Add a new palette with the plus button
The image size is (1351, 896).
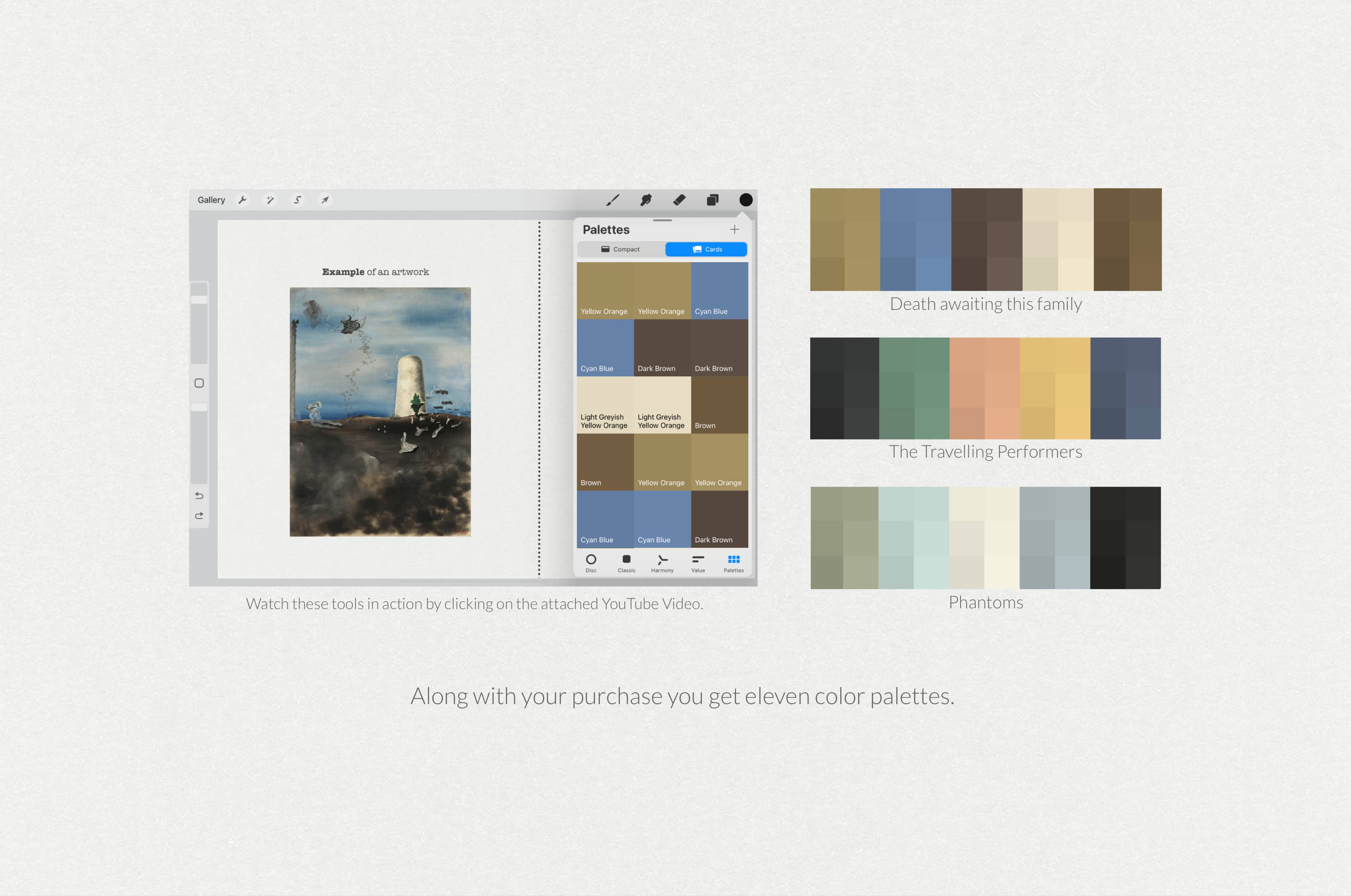click(735, 230)
